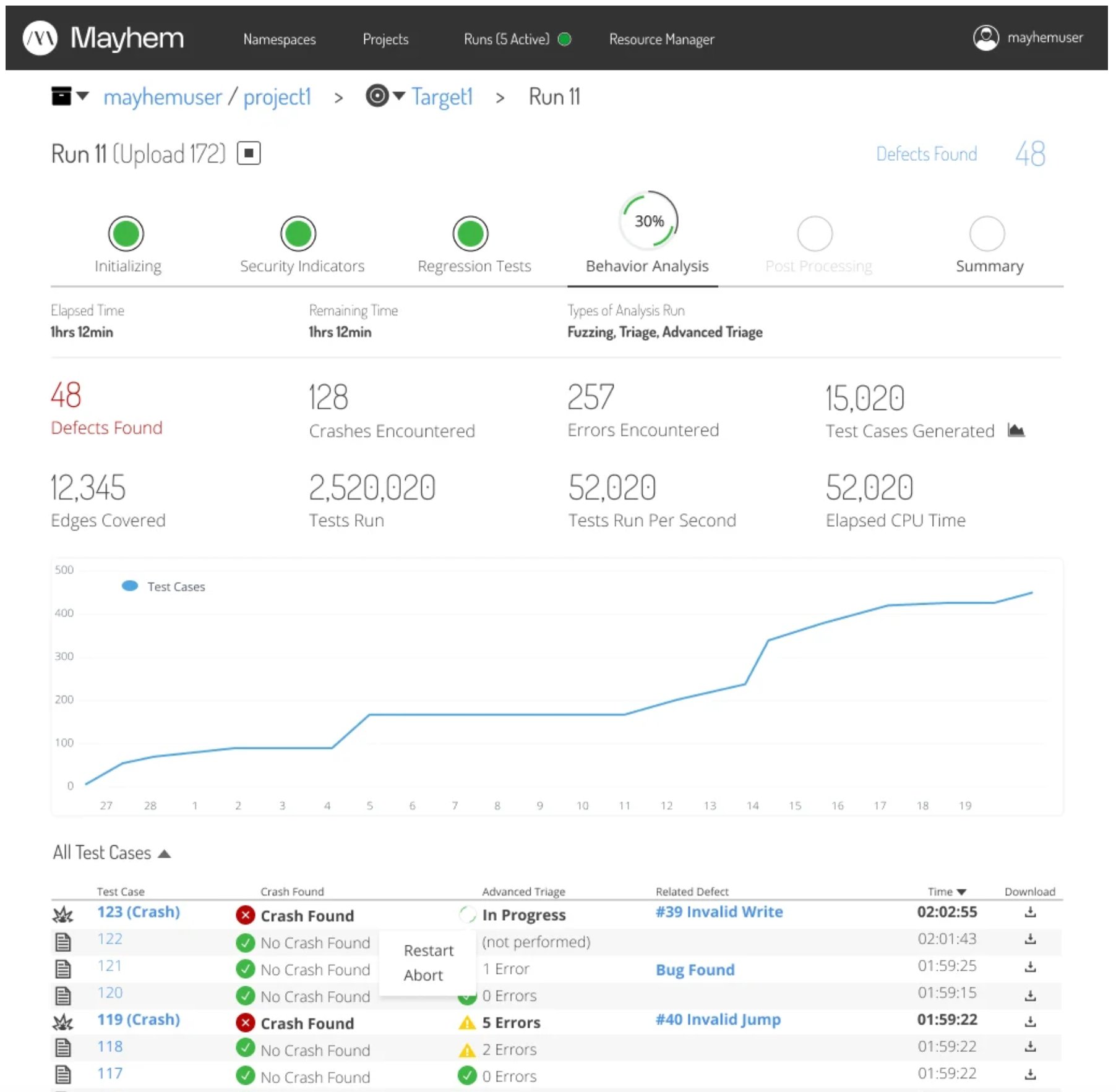Open the Projects navigation menu
This screenshot has height=1092, width=1116.
[x=385, y=38]
